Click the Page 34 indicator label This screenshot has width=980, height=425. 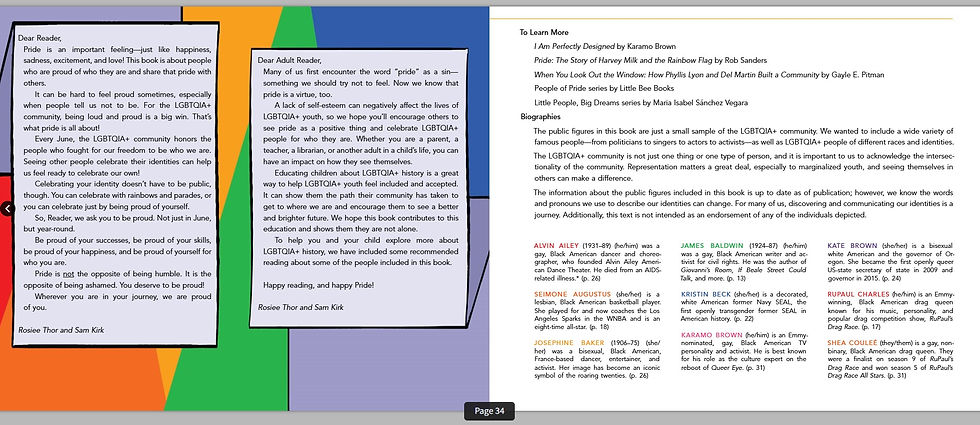[x=489, y=411]
